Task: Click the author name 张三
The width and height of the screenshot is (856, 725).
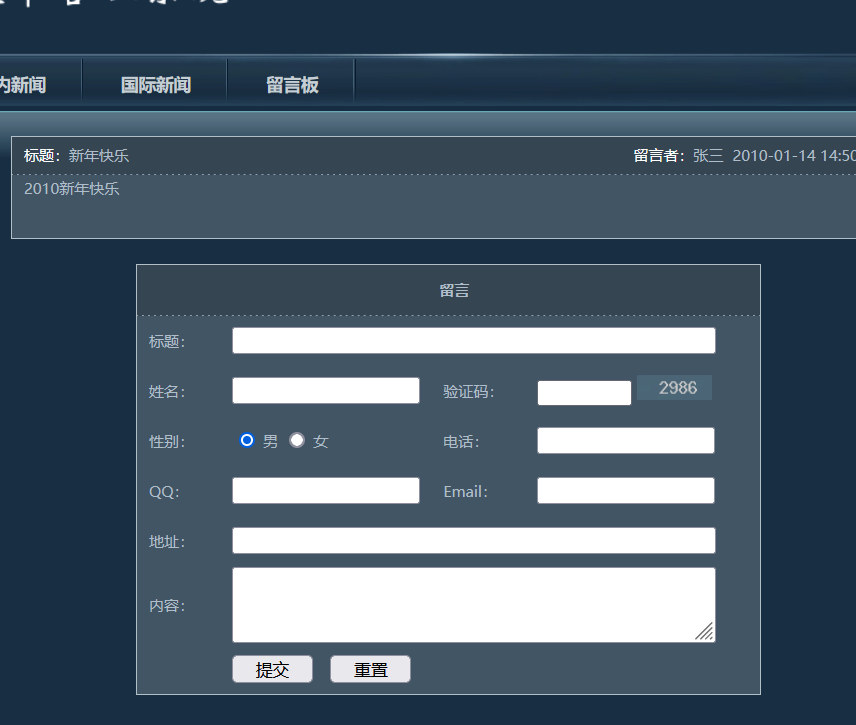Action: pos(708,156)
